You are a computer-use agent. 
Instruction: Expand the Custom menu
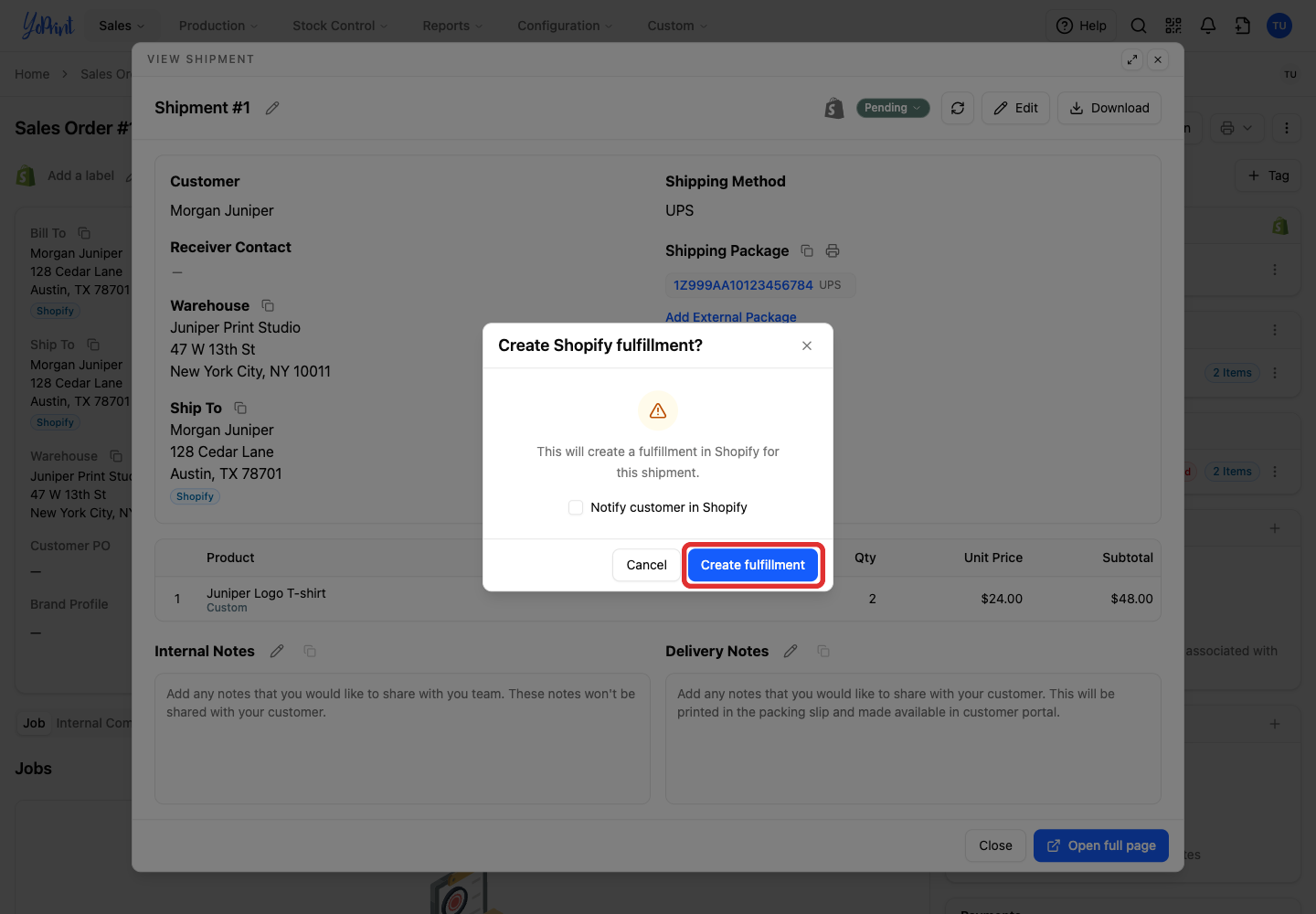pyautogui.click(x=677, y=26)
